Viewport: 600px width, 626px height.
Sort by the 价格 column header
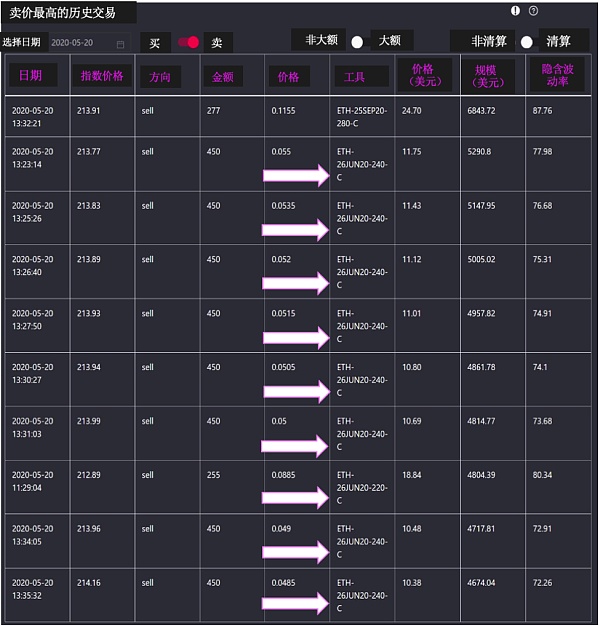coord(288,77)
